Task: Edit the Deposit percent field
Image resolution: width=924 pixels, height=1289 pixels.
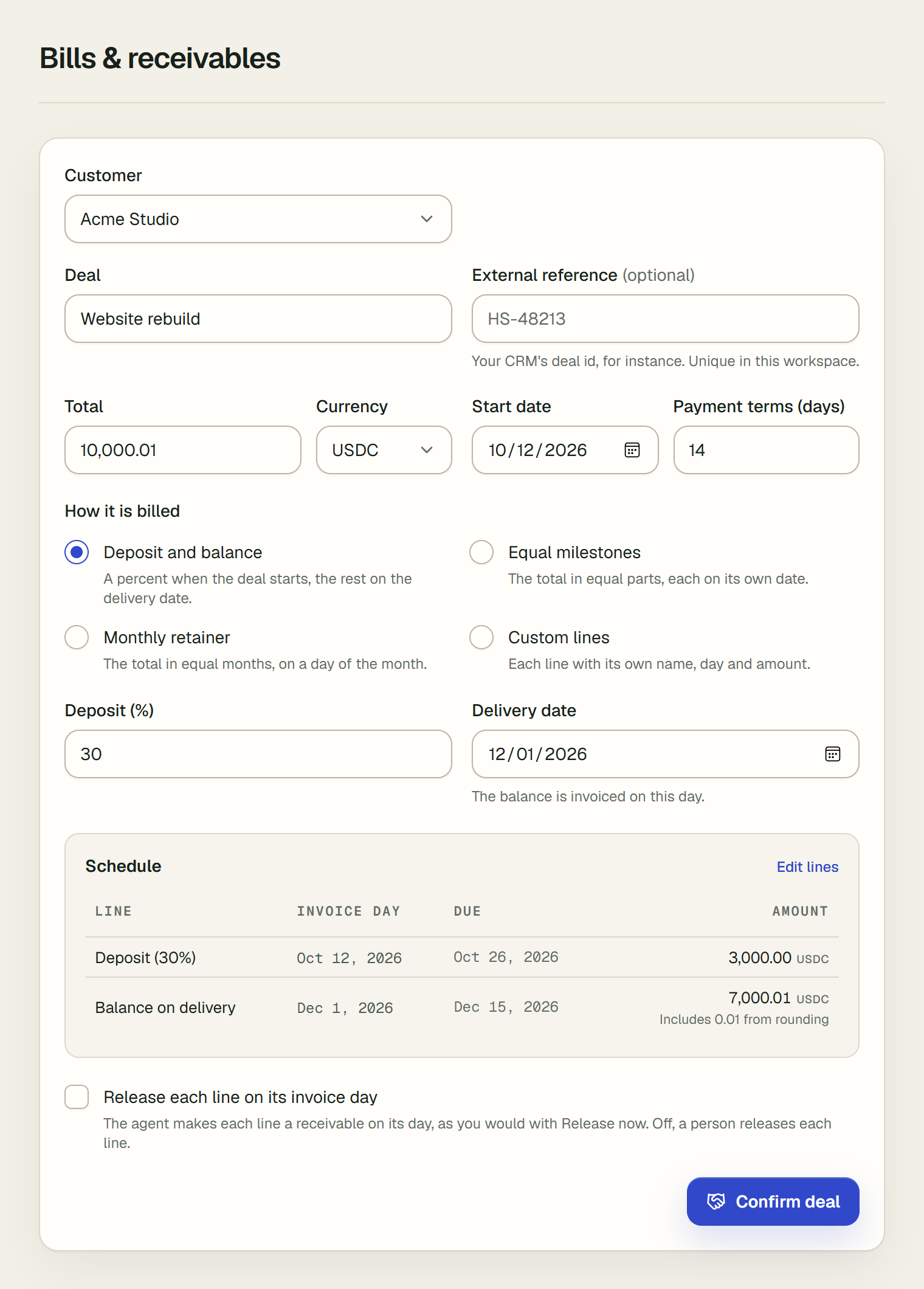Action: 258,754
